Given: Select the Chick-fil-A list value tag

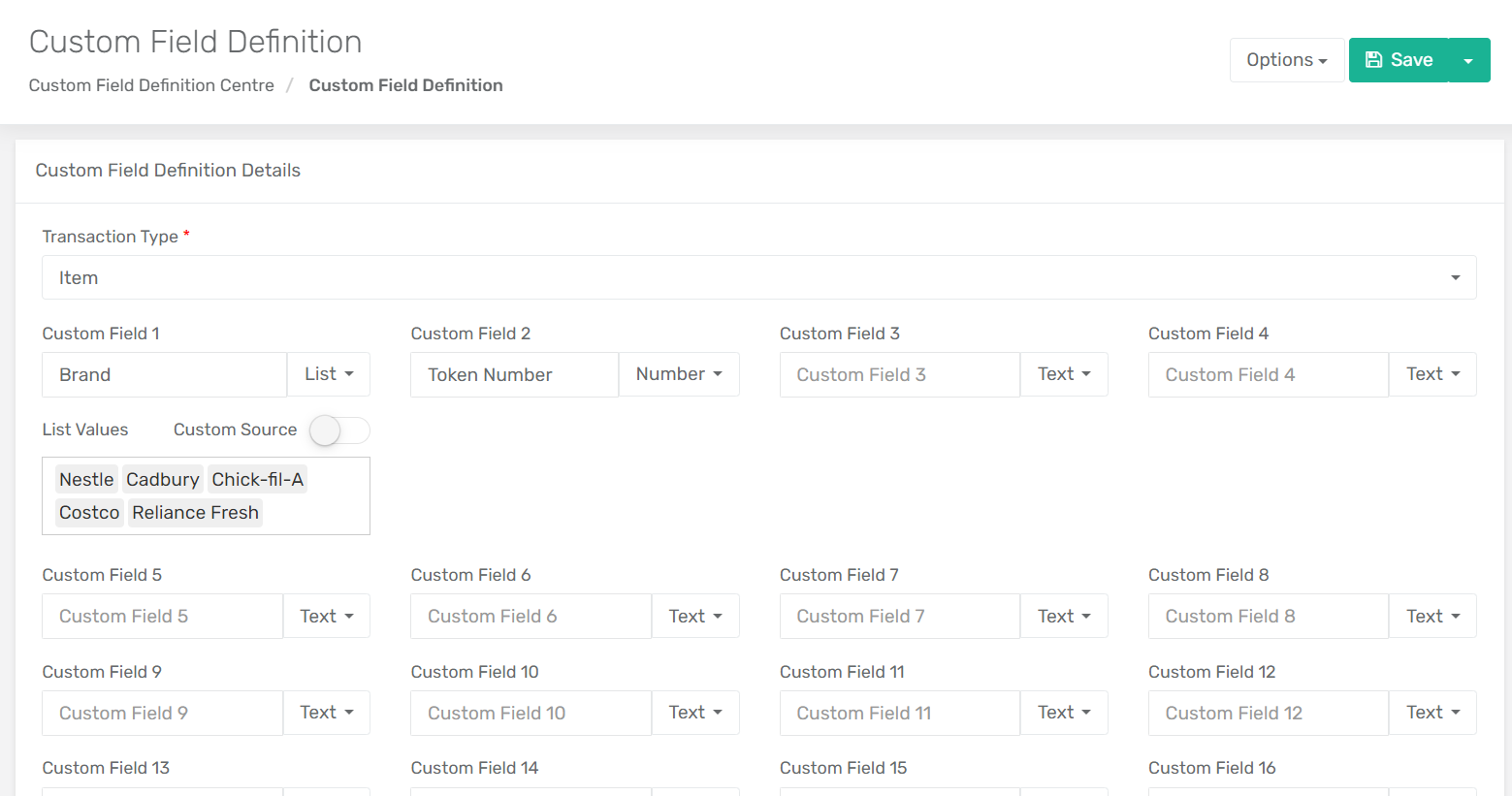Looking at the screenshot, I should [x=257, y=479].
